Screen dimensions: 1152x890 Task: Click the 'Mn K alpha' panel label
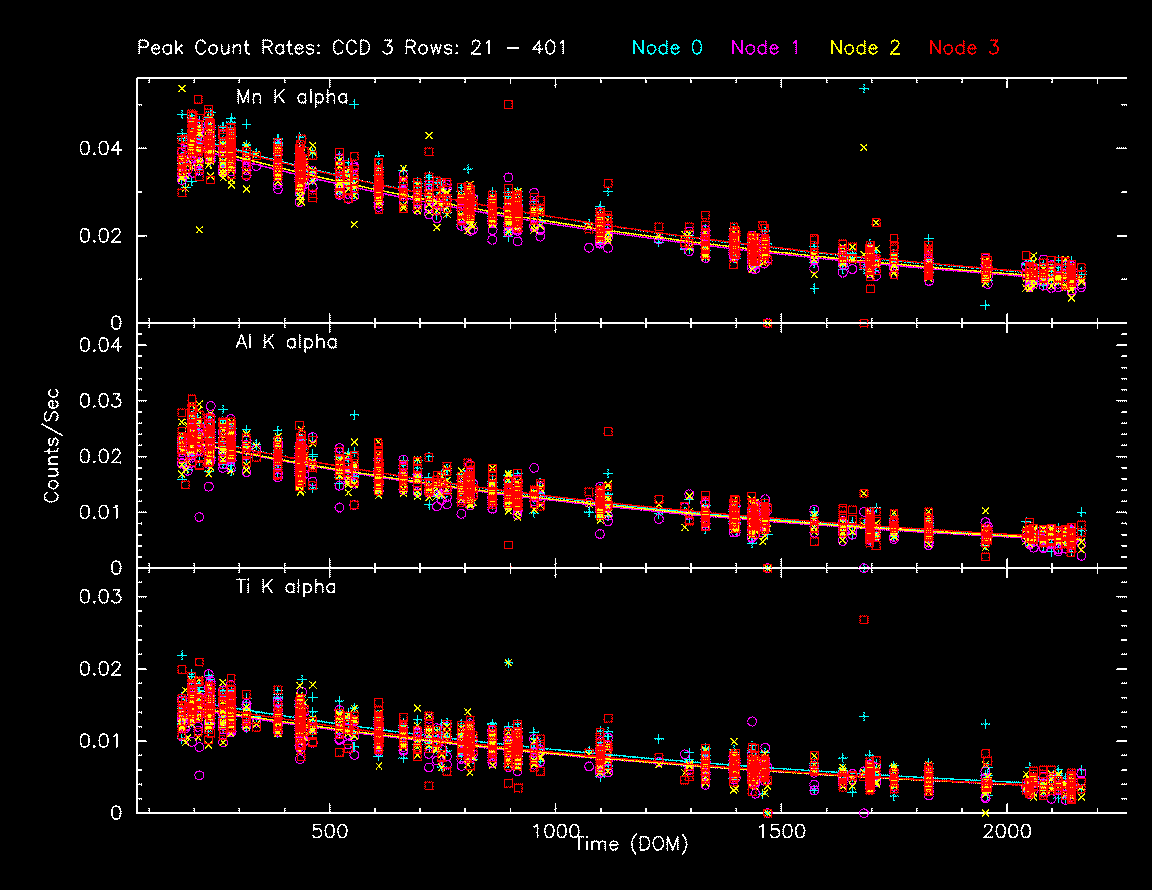coord(292,97)
